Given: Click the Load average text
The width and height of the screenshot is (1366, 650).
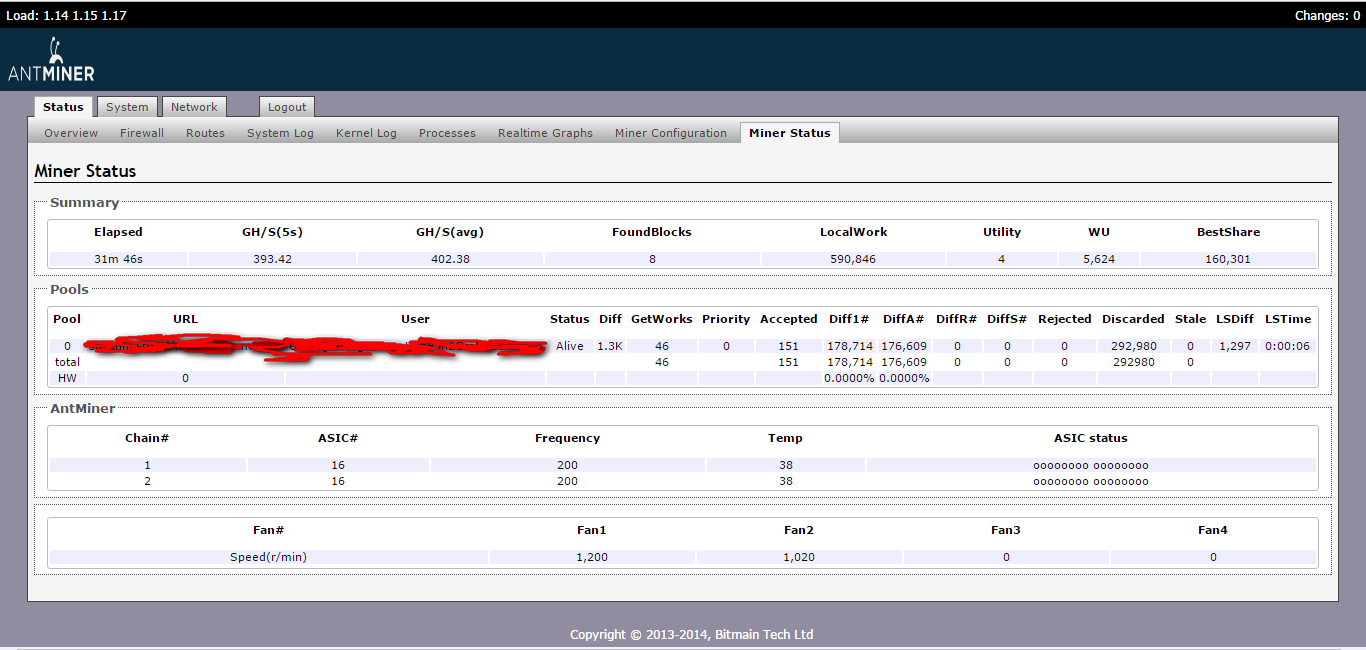Looking at the screenshot, I should [x=66, y=15].
